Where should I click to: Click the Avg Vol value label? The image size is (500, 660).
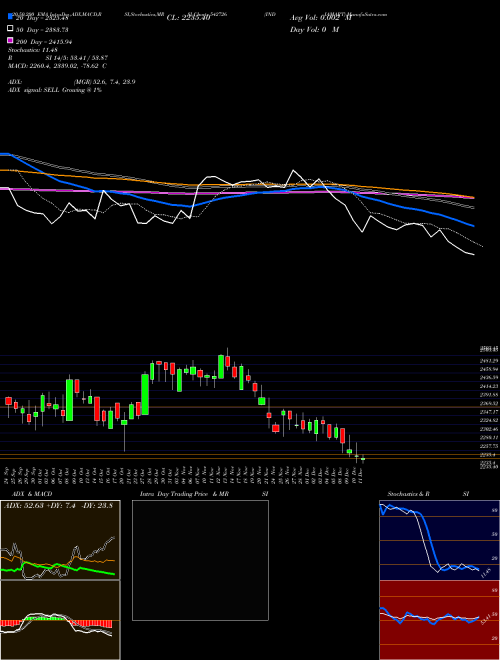320,18
